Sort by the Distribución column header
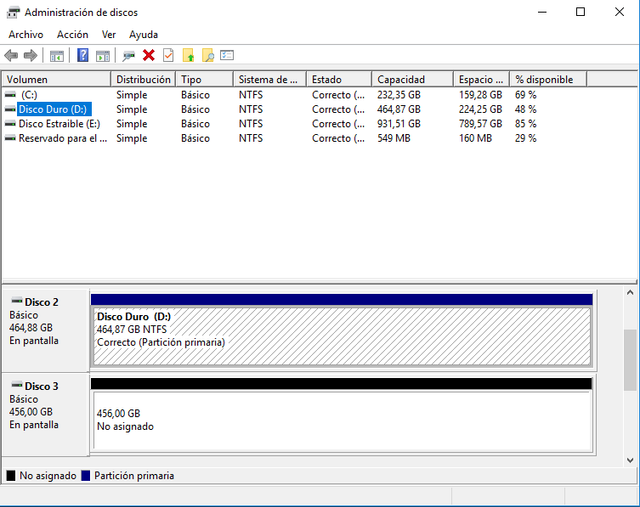The width and height of the screenshot is (640, 507). pyautogui.click(x=143, y=79)
